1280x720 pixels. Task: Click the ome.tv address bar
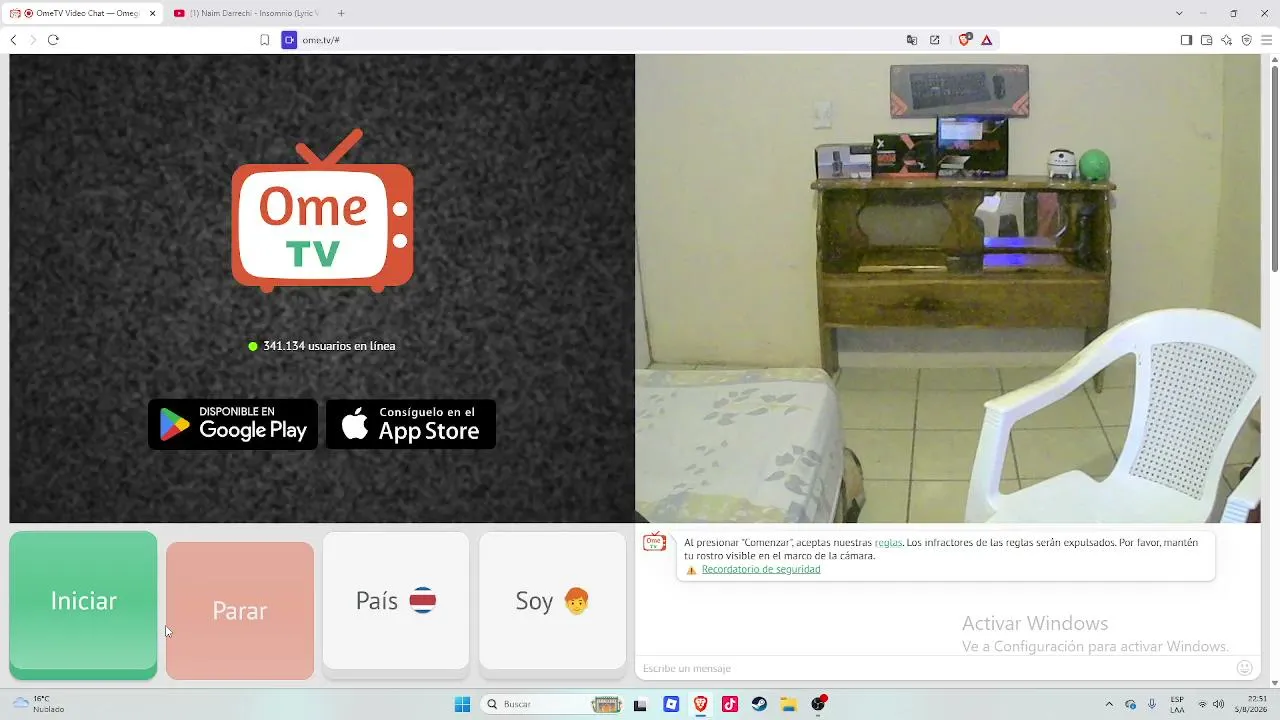tap(600, 40)
